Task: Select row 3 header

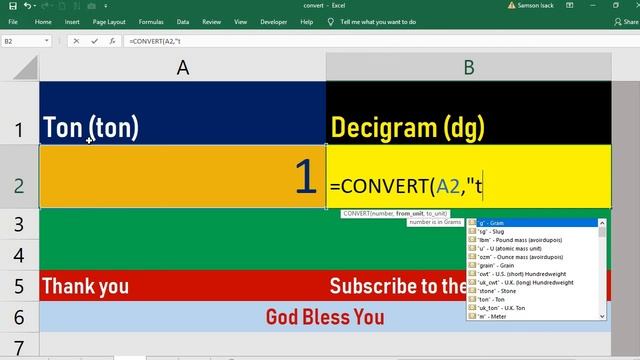Action: click(19, 224)
